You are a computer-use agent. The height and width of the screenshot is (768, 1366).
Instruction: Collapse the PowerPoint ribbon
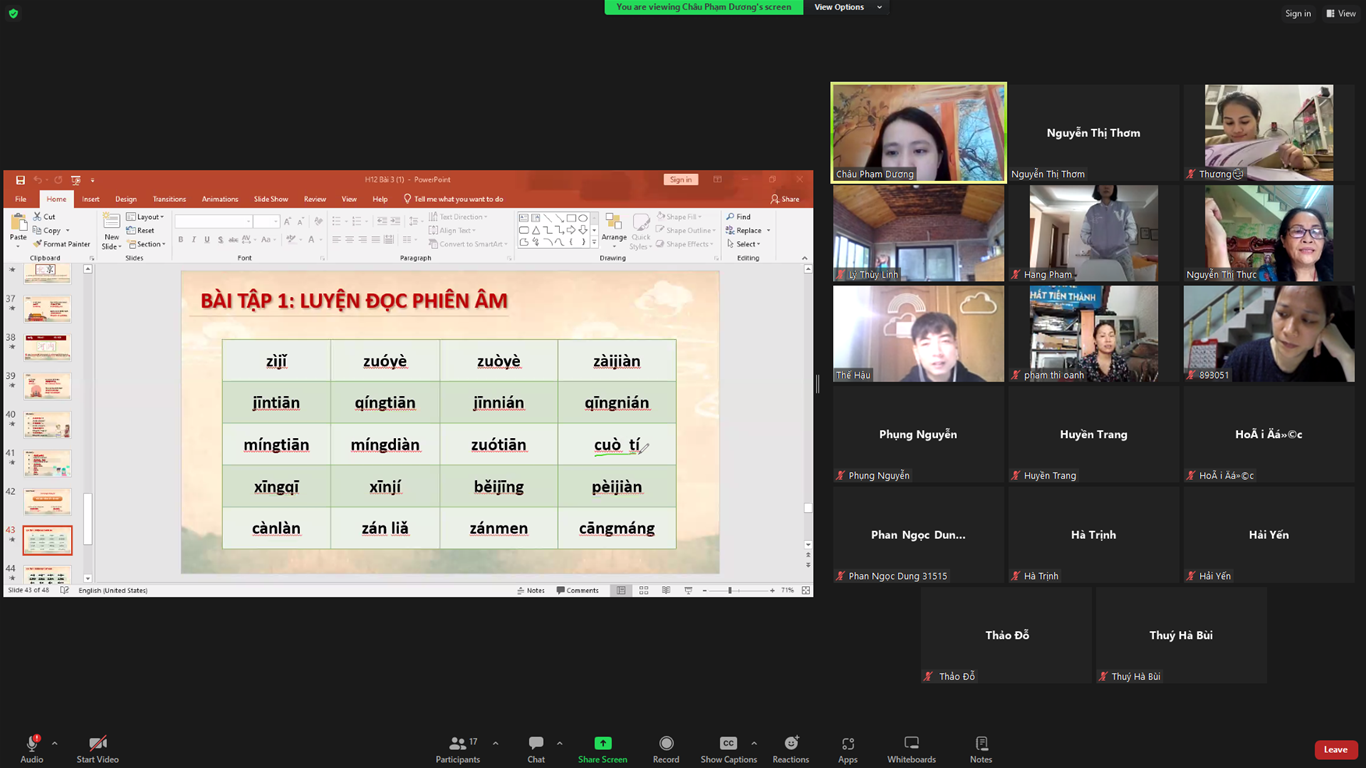pos(805,258)
